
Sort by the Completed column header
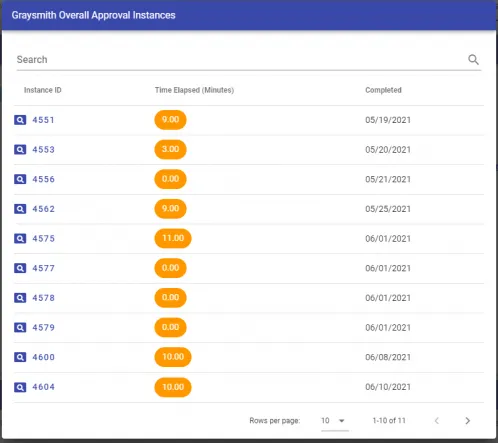pos(383,90)
